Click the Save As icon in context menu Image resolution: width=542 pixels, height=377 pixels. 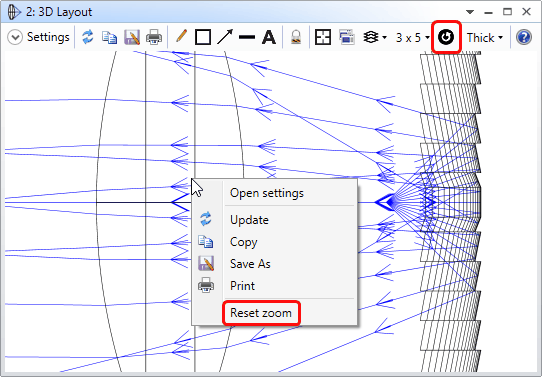point(206,263)
